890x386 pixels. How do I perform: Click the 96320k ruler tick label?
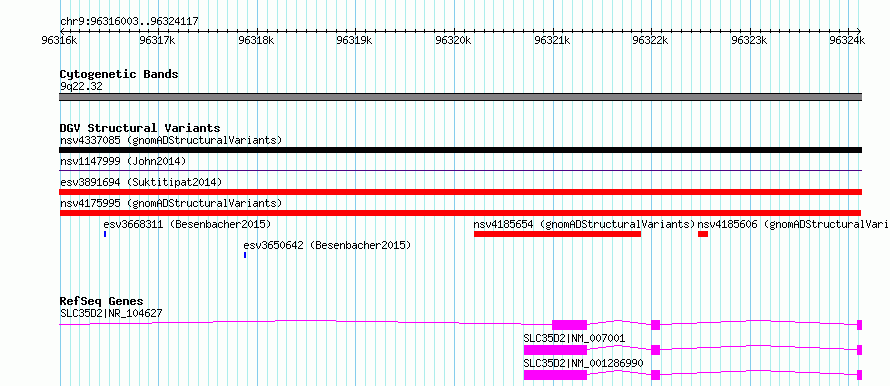453,40
